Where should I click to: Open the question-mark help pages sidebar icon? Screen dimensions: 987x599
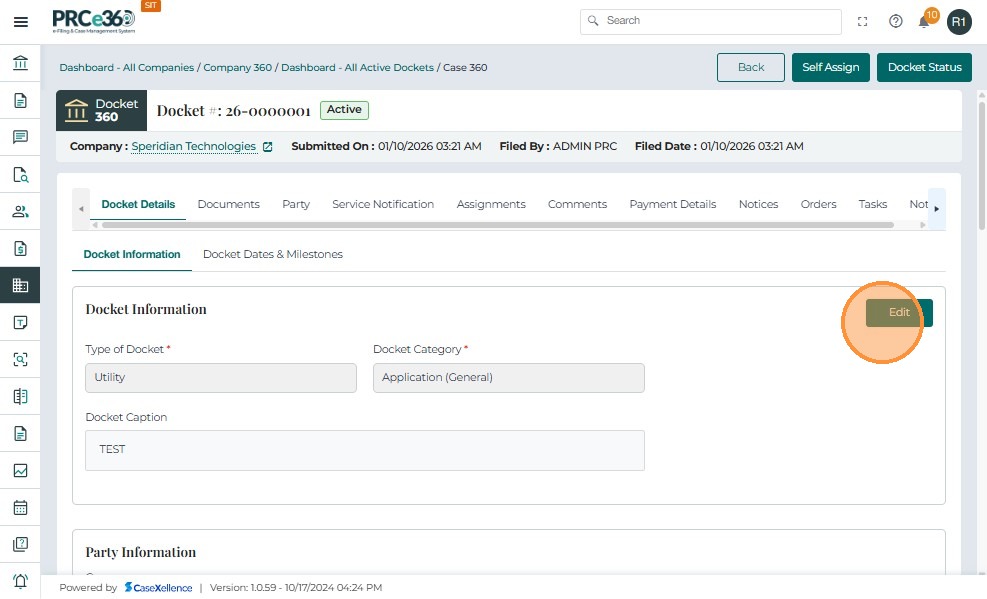pyautogui.click(x=20, y=544)
